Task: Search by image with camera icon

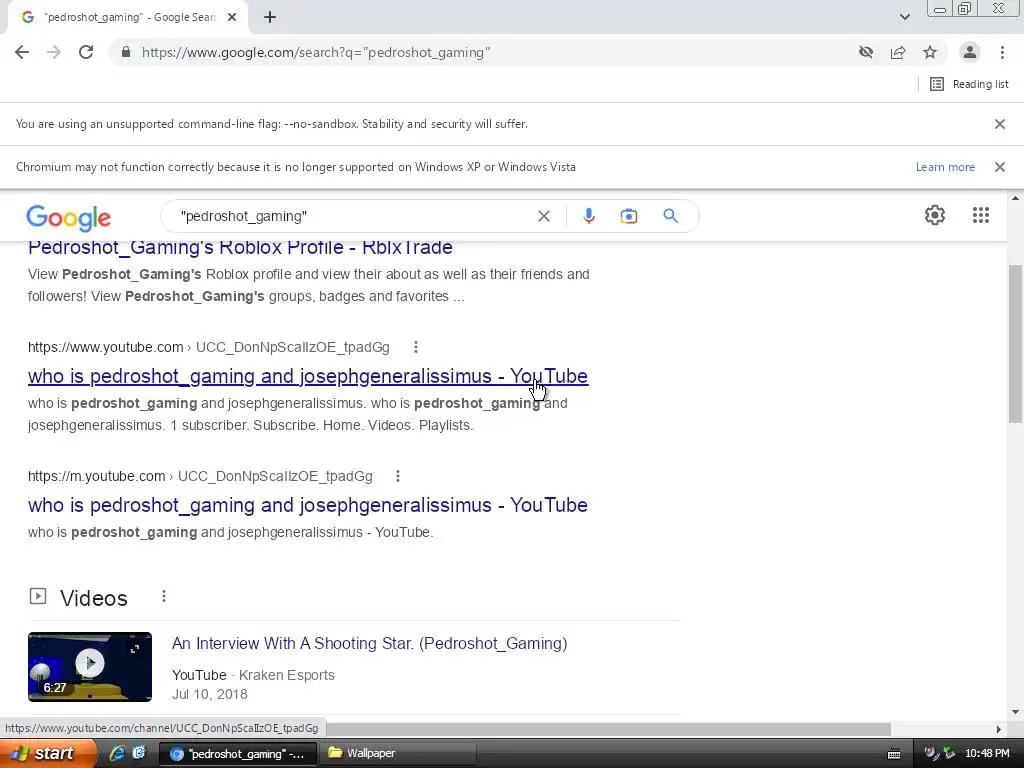Action: coord(628,216)
